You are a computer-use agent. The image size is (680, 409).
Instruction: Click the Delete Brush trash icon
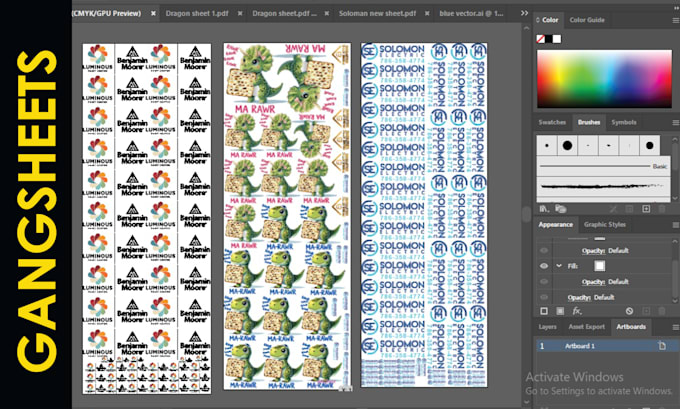point(662,209)
